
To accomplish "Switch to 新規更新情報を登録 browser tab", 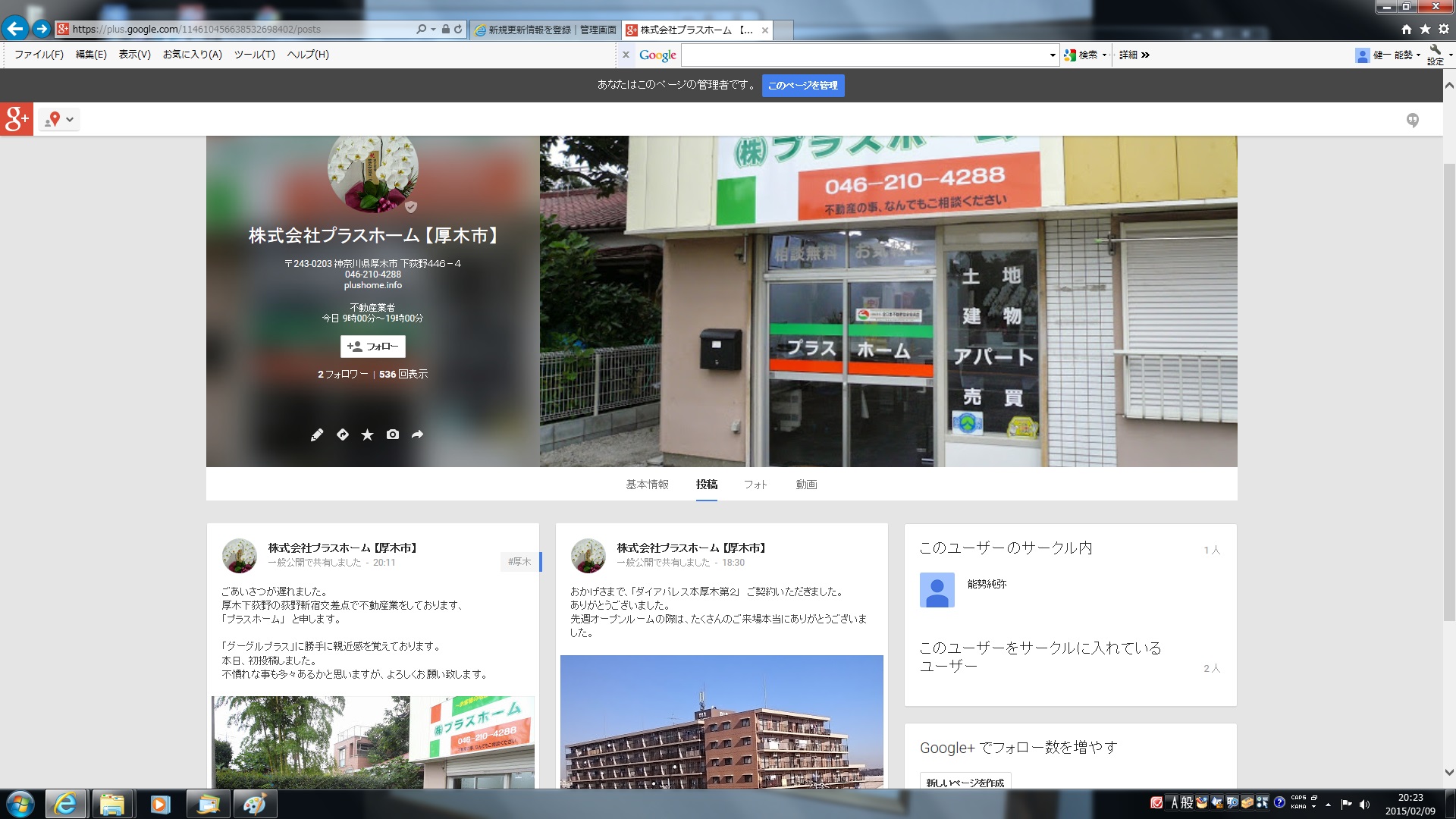I will point(545,30).
